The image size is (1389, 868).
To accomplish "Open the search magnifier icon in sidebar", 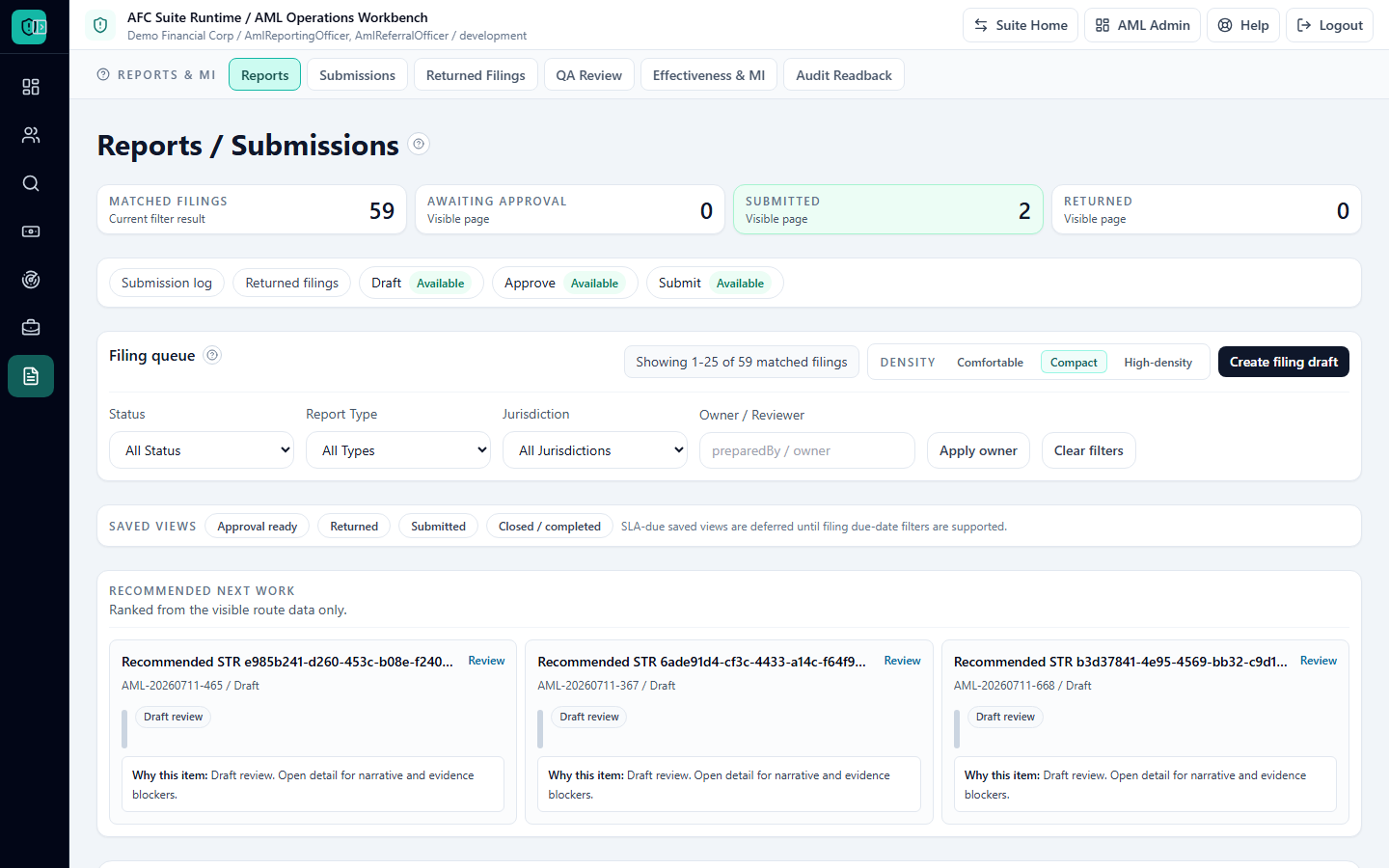I will coord(31,183).
